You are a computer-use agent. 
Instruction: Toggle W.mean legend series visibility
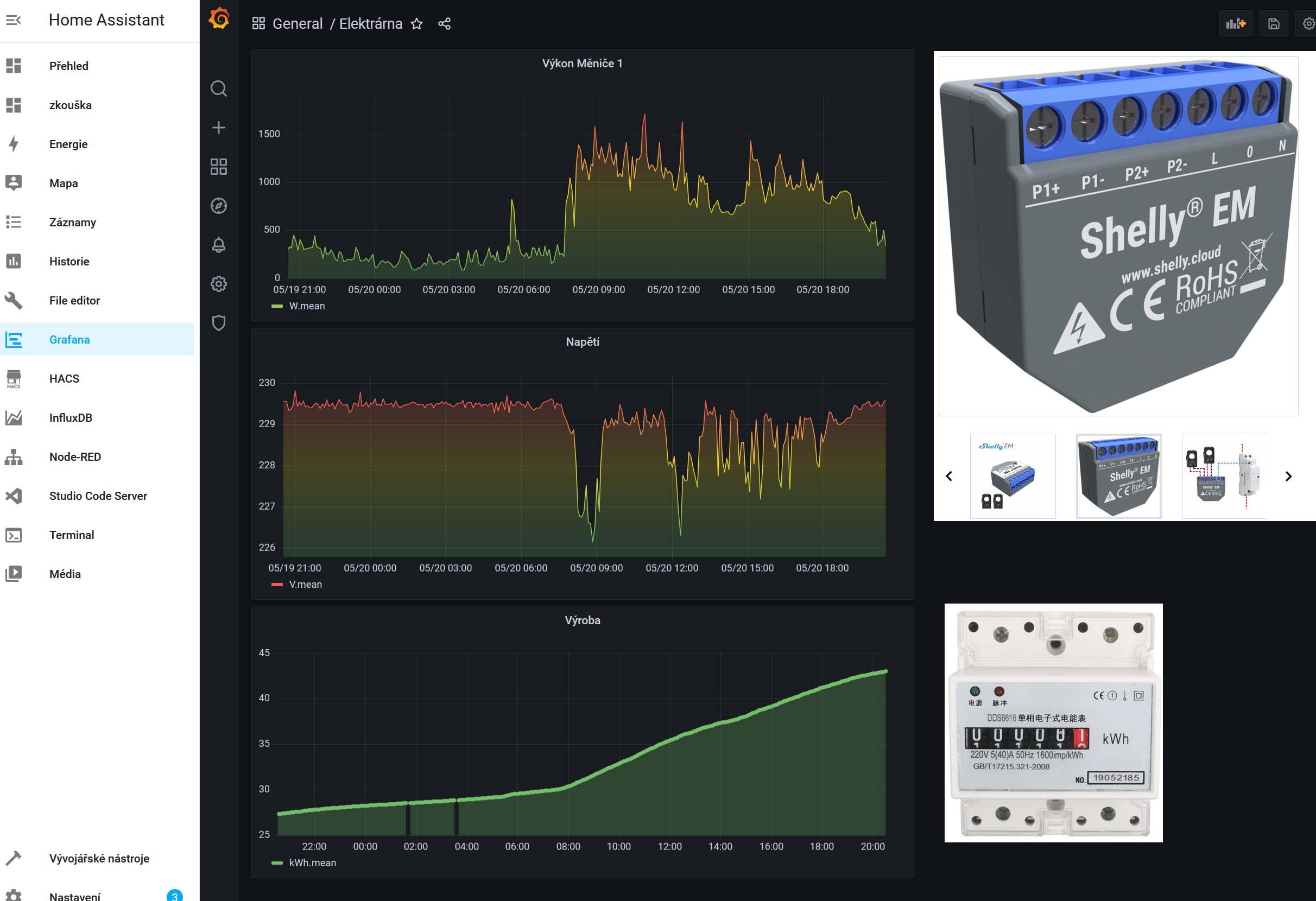pos(306,306)
